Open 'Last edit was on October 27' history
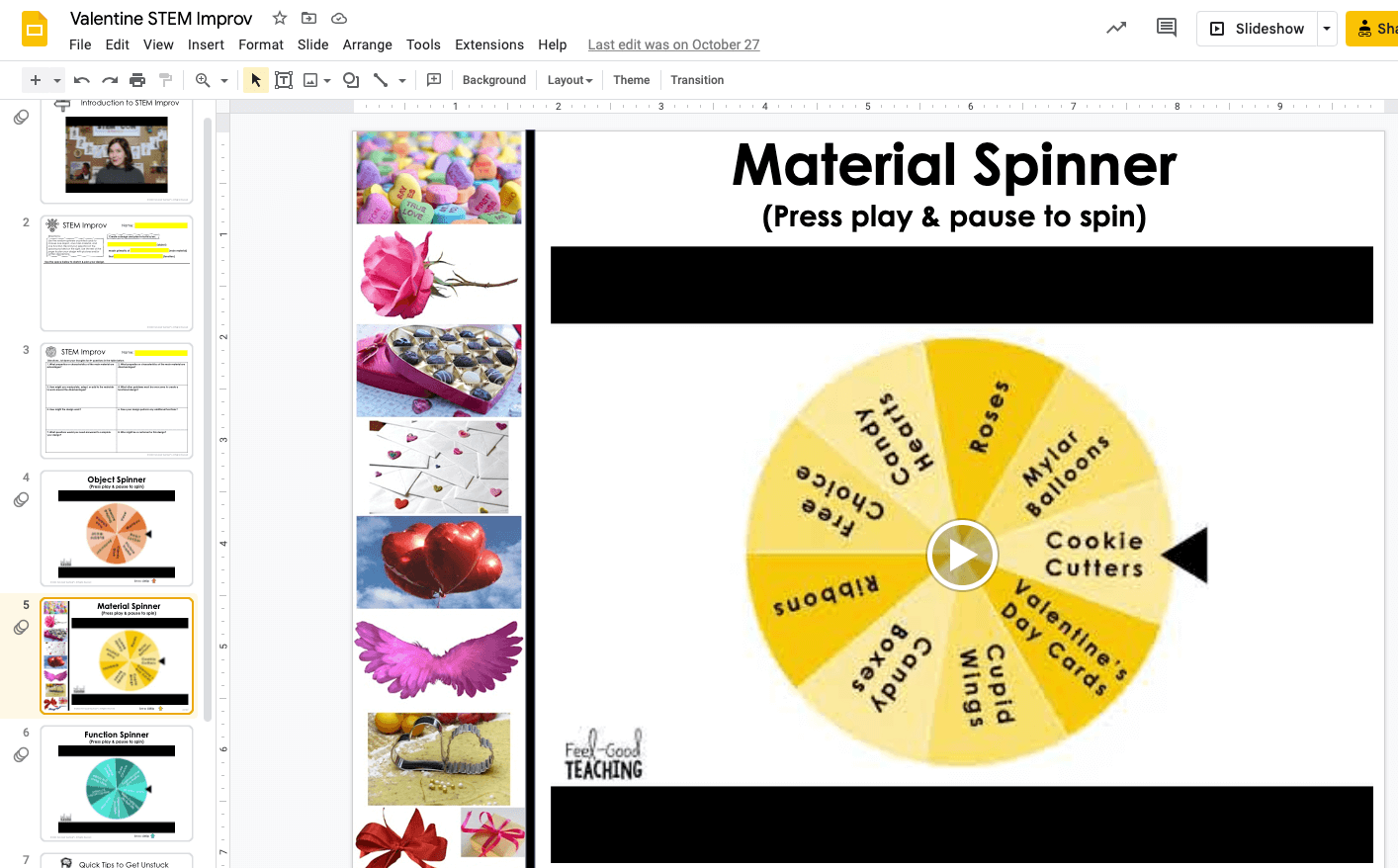The height and width of the screenshot is (868, 1398). (x=673, y=44)
